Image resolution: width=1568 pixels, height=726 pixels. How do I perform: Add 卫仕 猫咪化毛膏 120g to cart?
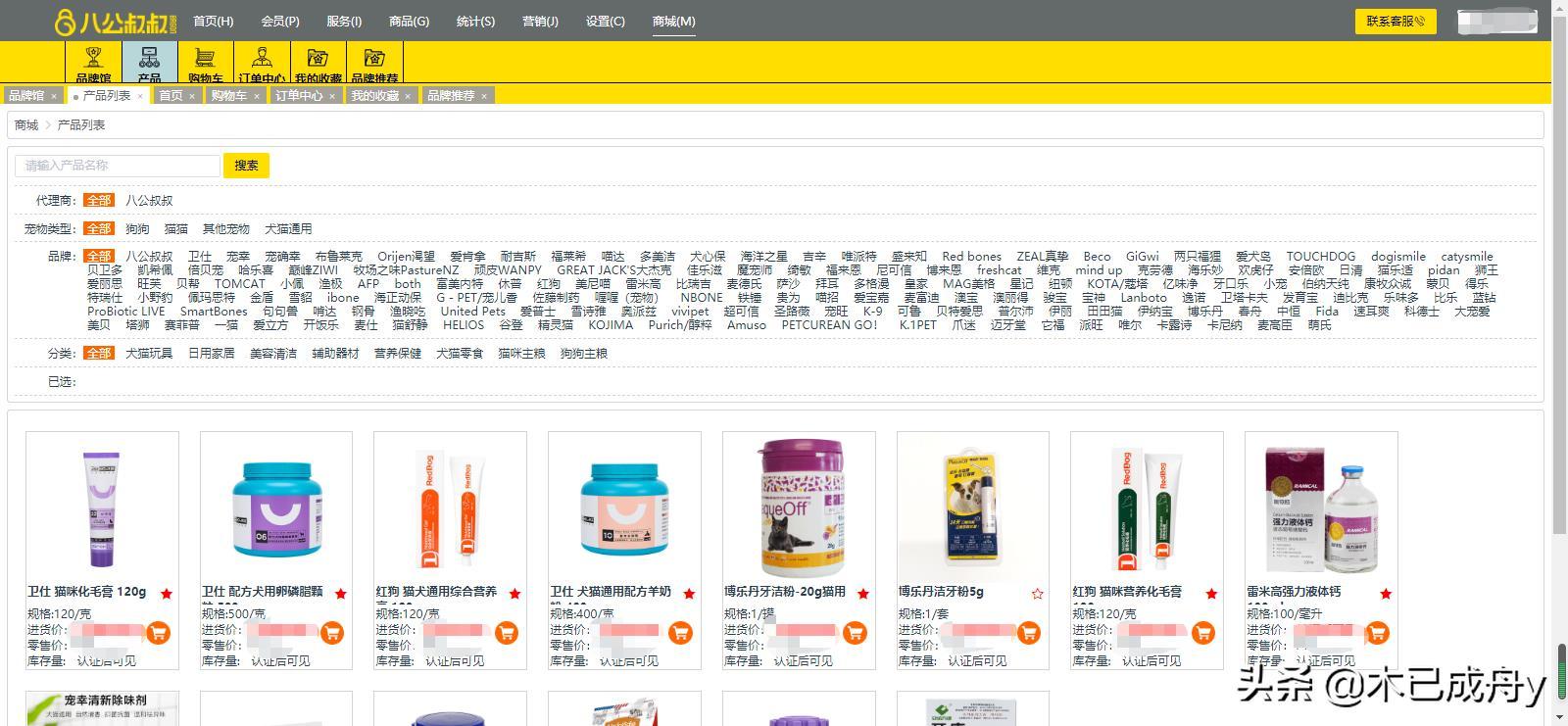tap(158, 633)
